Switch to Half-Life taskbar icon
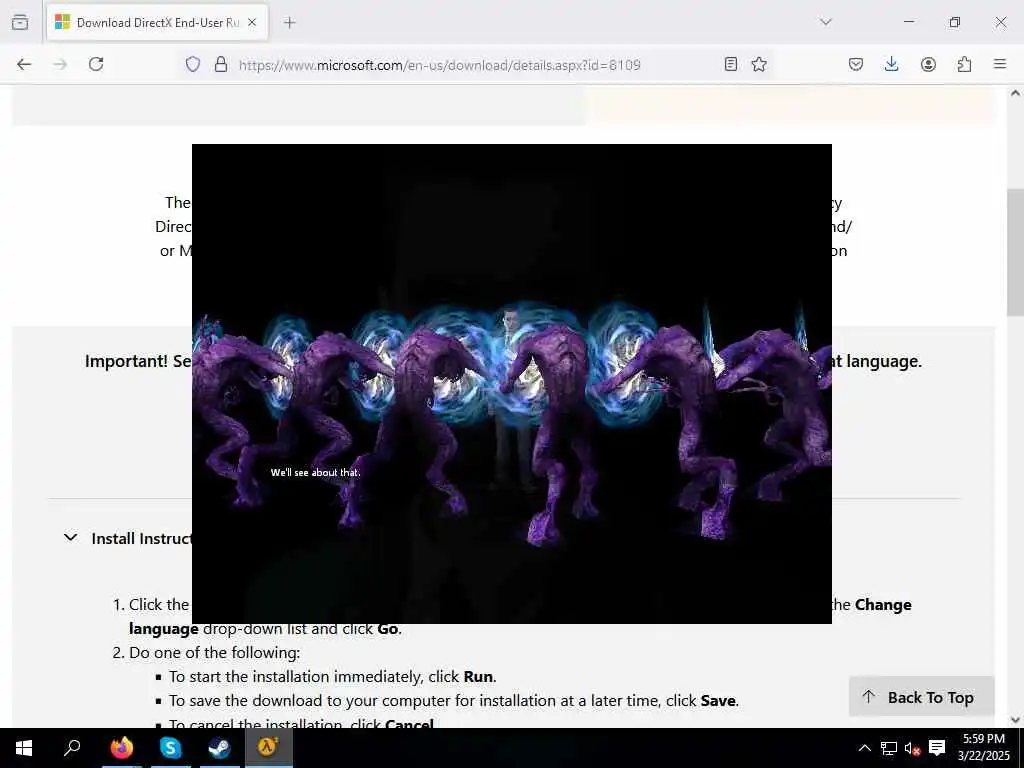The height and width of the screenshot is (768, 1024). (268, 748)
